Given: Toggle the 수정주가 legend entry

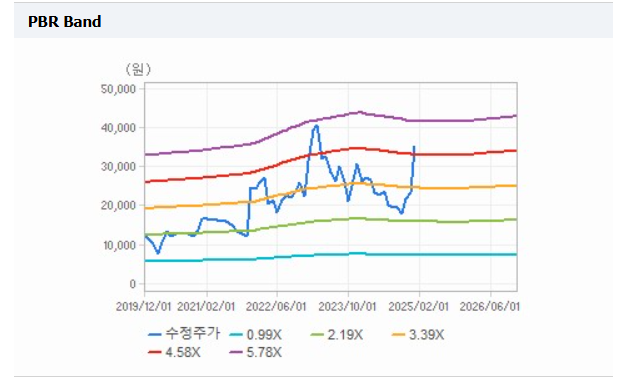Looking at the screenshot, I should pos(184,334).
